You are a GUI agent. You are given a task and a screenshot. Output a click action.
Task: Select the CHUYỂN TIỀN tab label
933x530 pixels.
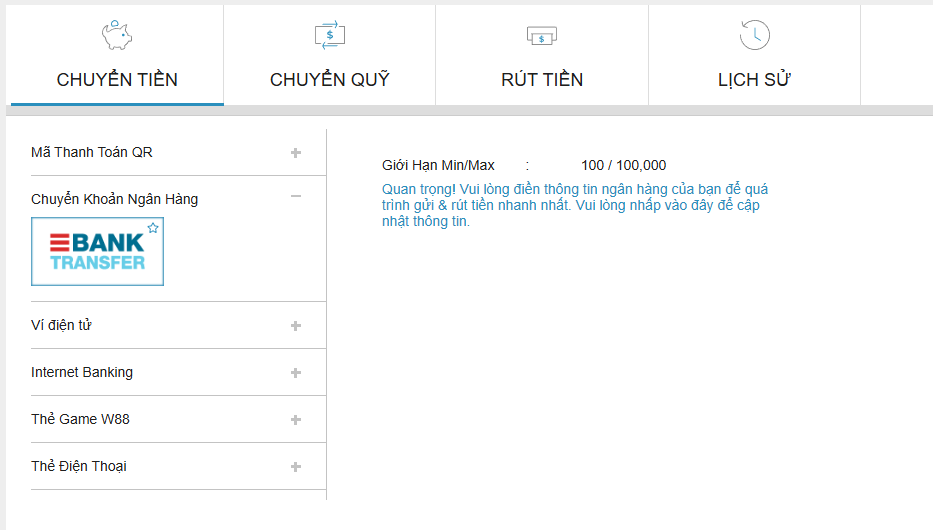tap(117, 80)
